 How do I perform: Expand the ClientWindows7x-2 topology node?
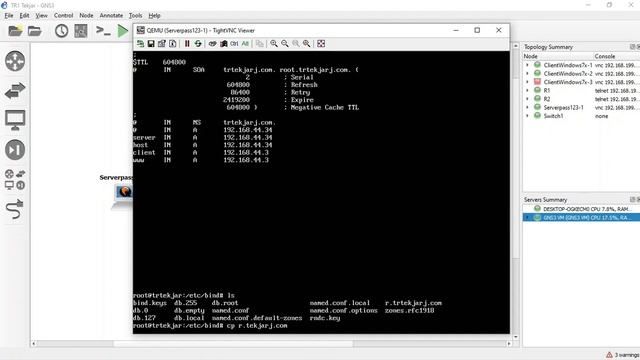click(527, 73)
